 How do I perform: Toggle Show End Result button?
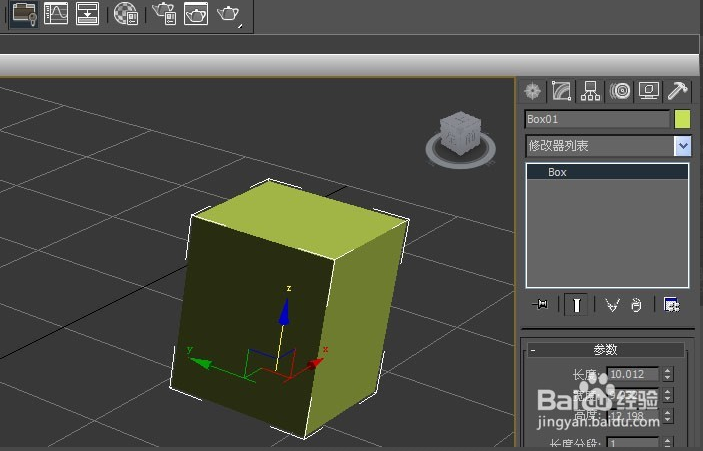point(576,305)
